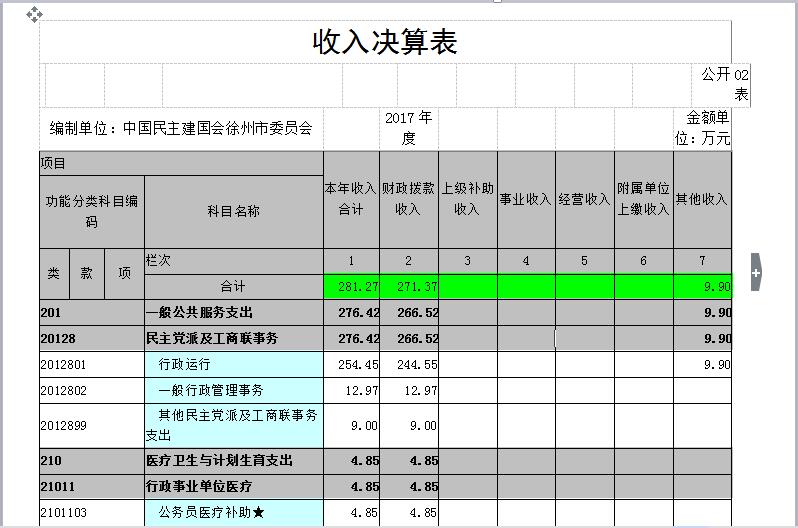Screen dimensions: 798x528
Task: Select the 附属单位上缴收入 column header
Action: [643, 199]
